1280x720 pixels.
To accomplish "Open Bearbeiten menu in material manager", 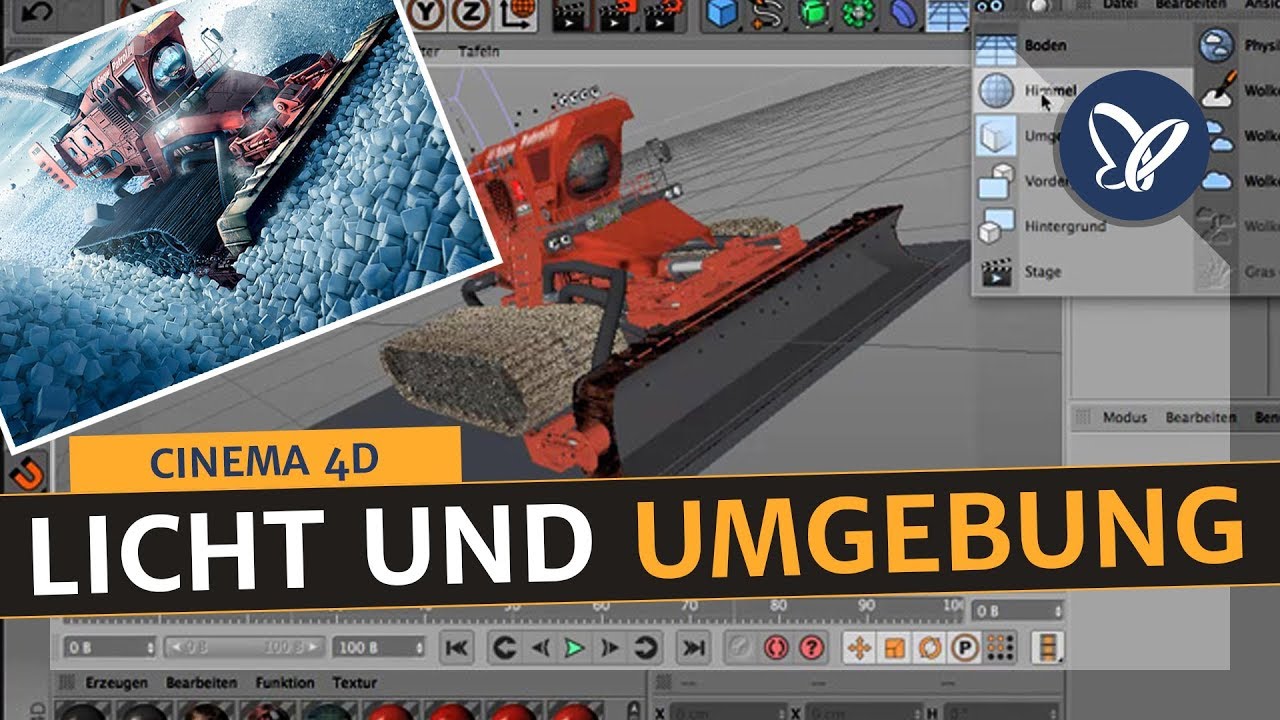I will click(x=201, y=682).
